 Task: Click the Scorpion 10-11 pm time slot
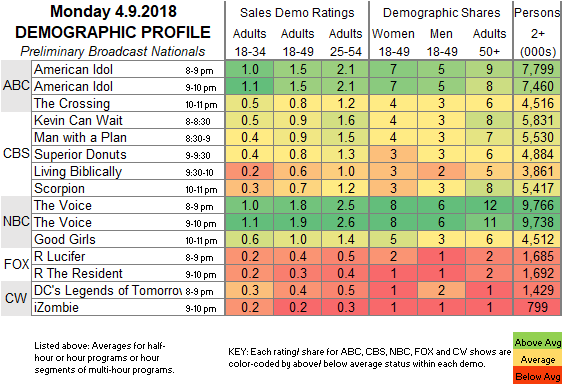[x=201, y=190]
